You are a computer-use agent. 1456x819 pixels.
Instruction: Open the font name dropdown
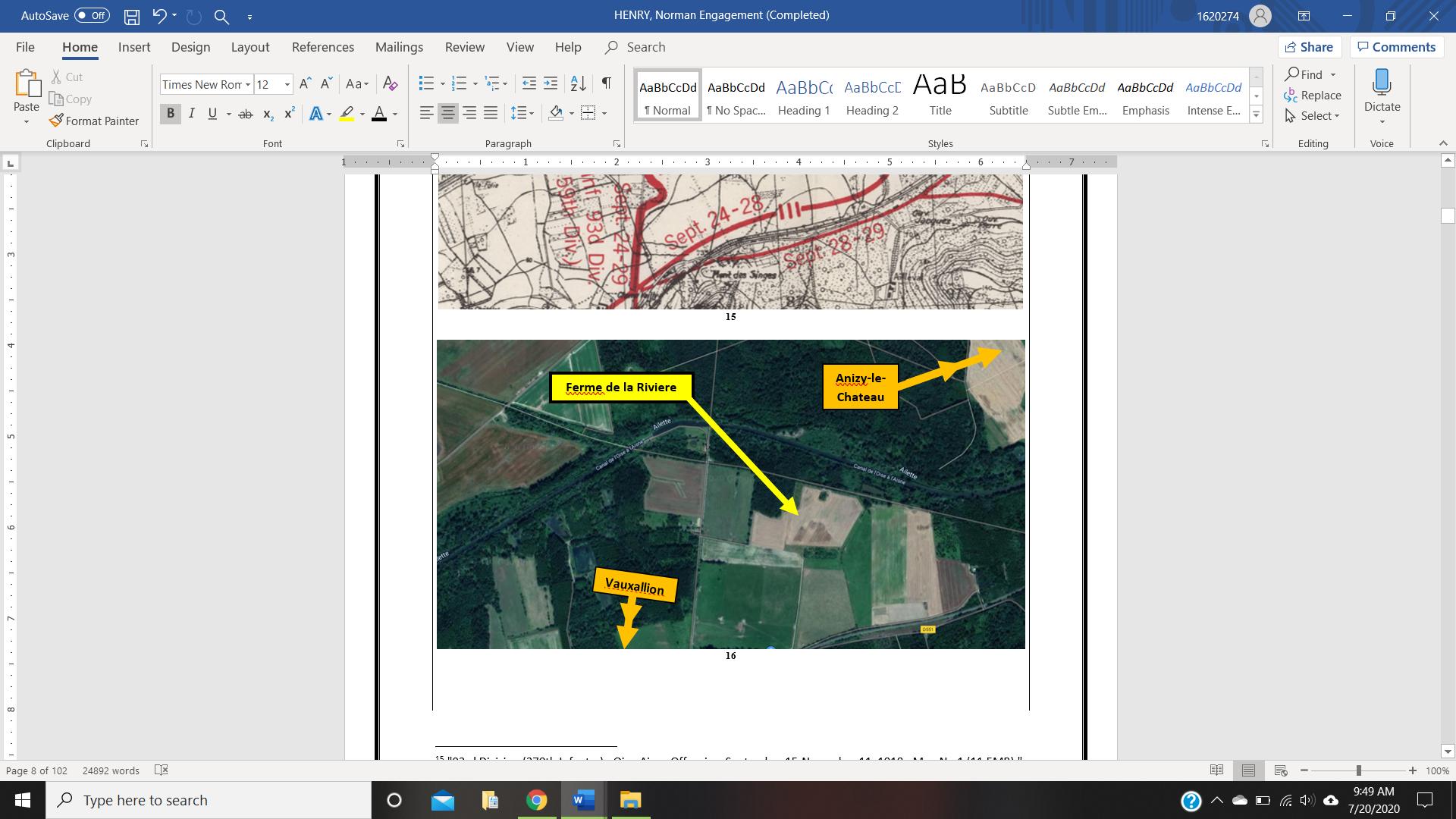248,84
